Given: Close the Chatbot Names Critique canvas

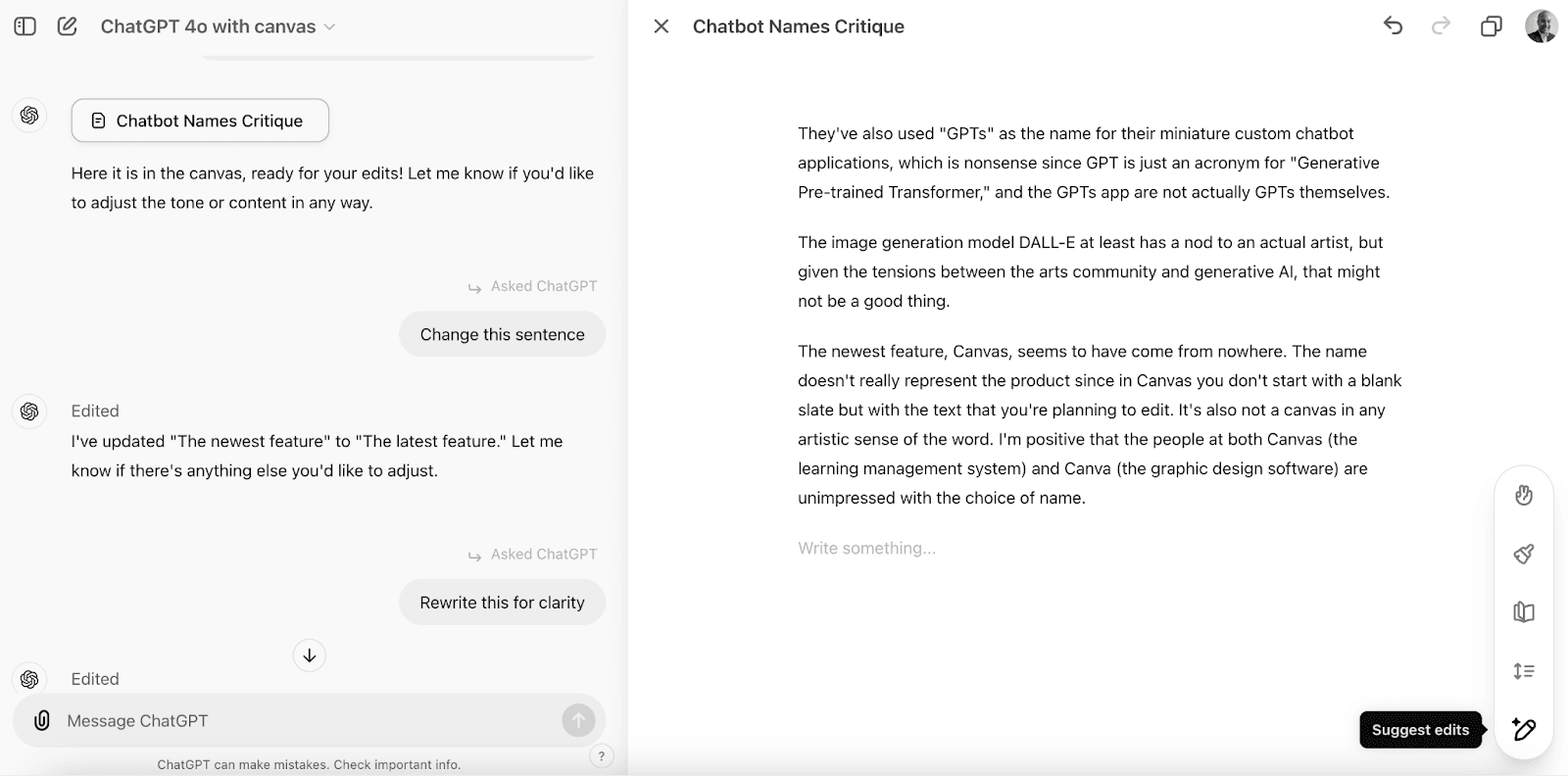Looking at the screenshot, I should 661,26.
